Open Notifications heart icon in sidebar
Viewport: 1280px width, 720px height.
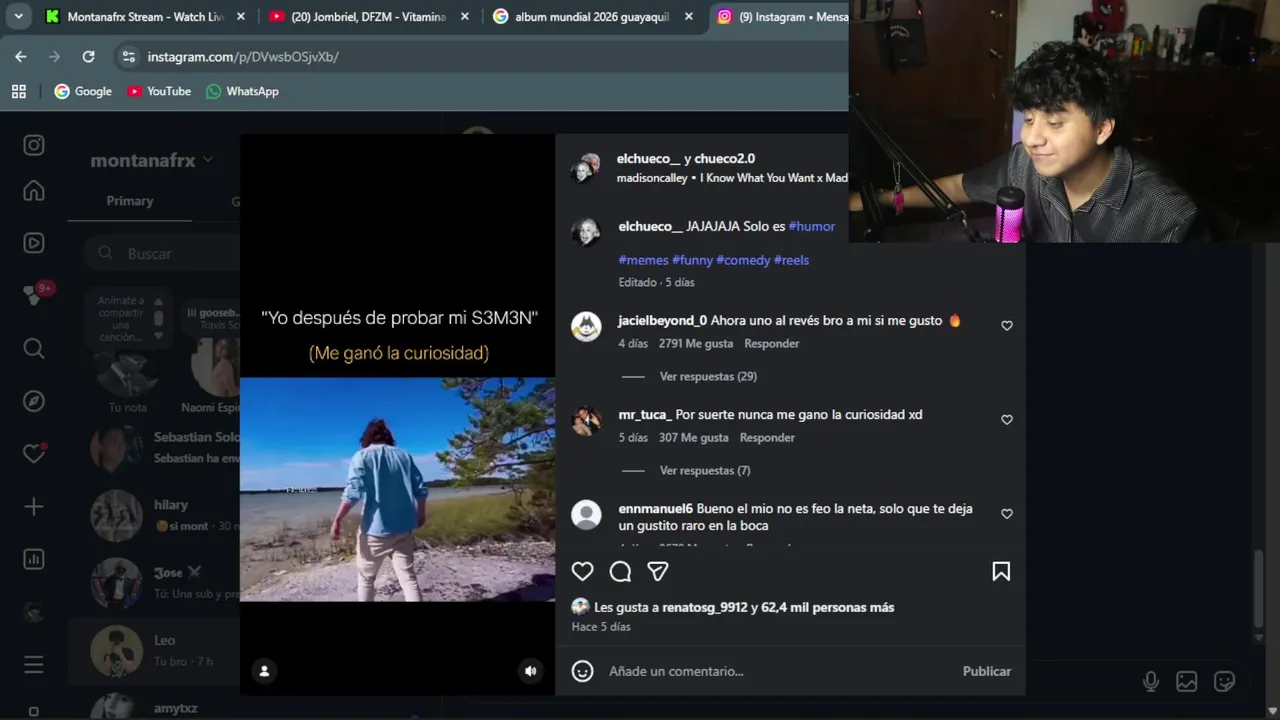pos(34,453)
